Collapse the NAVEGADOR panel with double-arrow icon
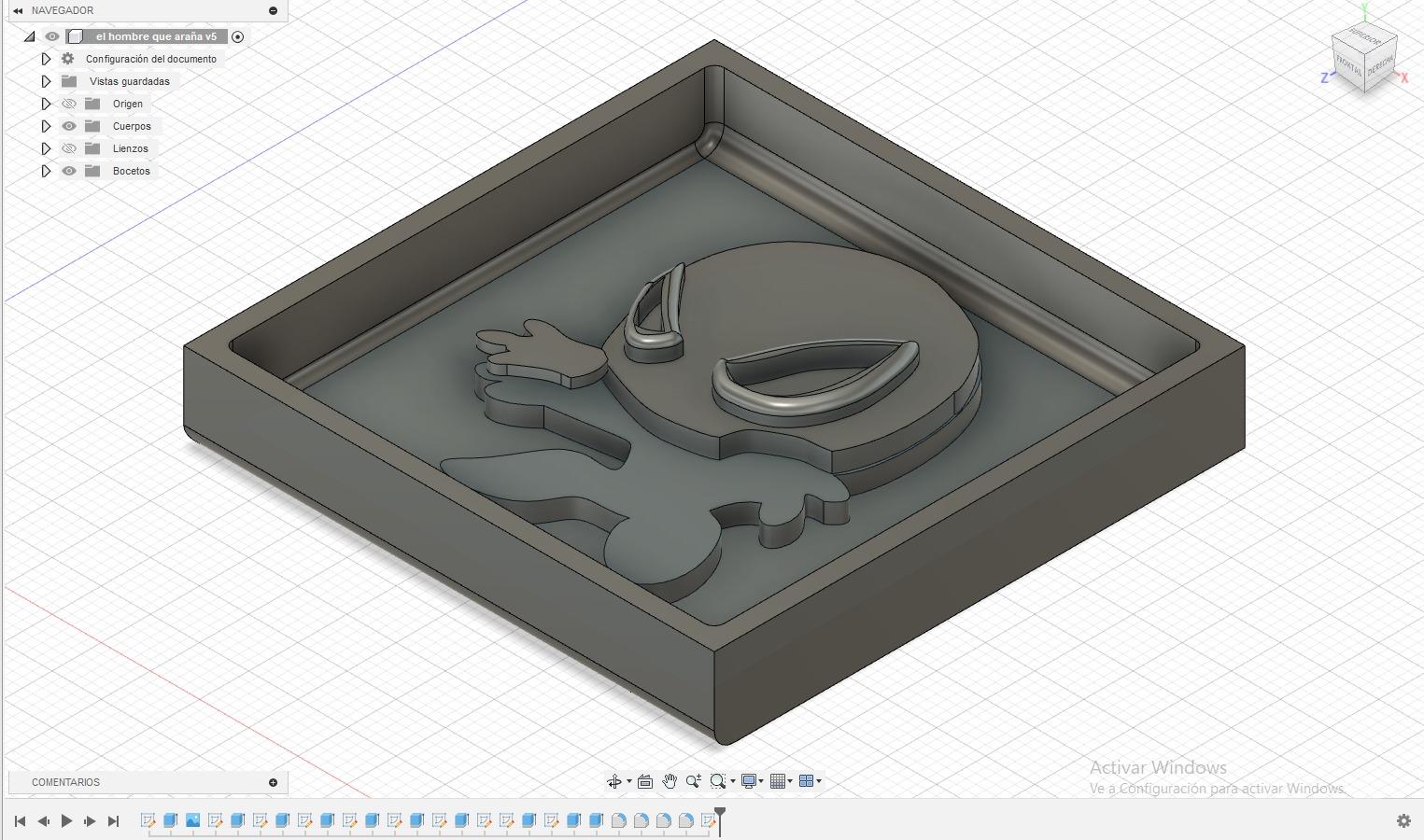The height and width of the screenshot is (840, 1424). [18, 10]
